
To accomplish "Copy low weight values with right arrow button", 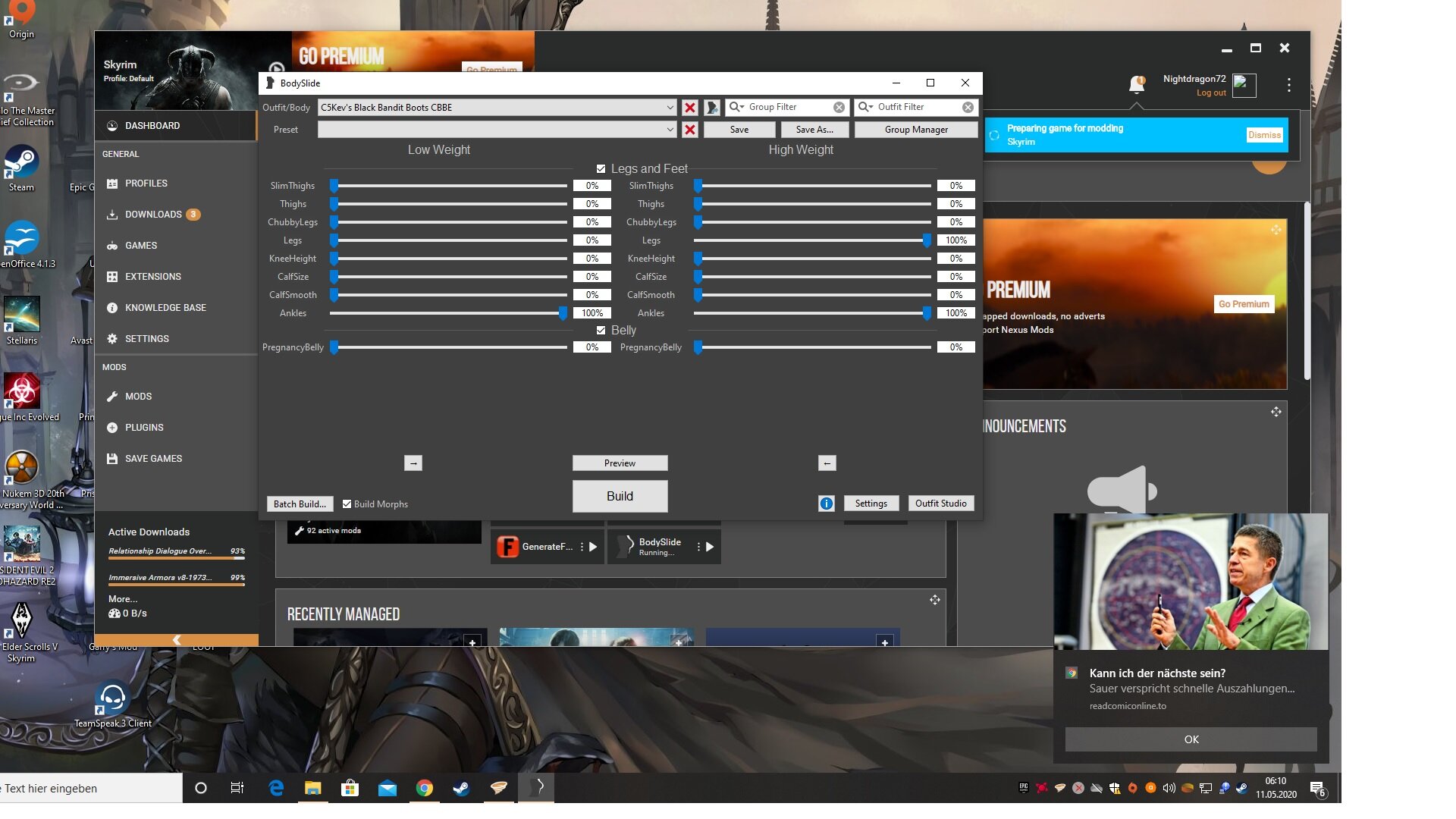I will point(413,463).
